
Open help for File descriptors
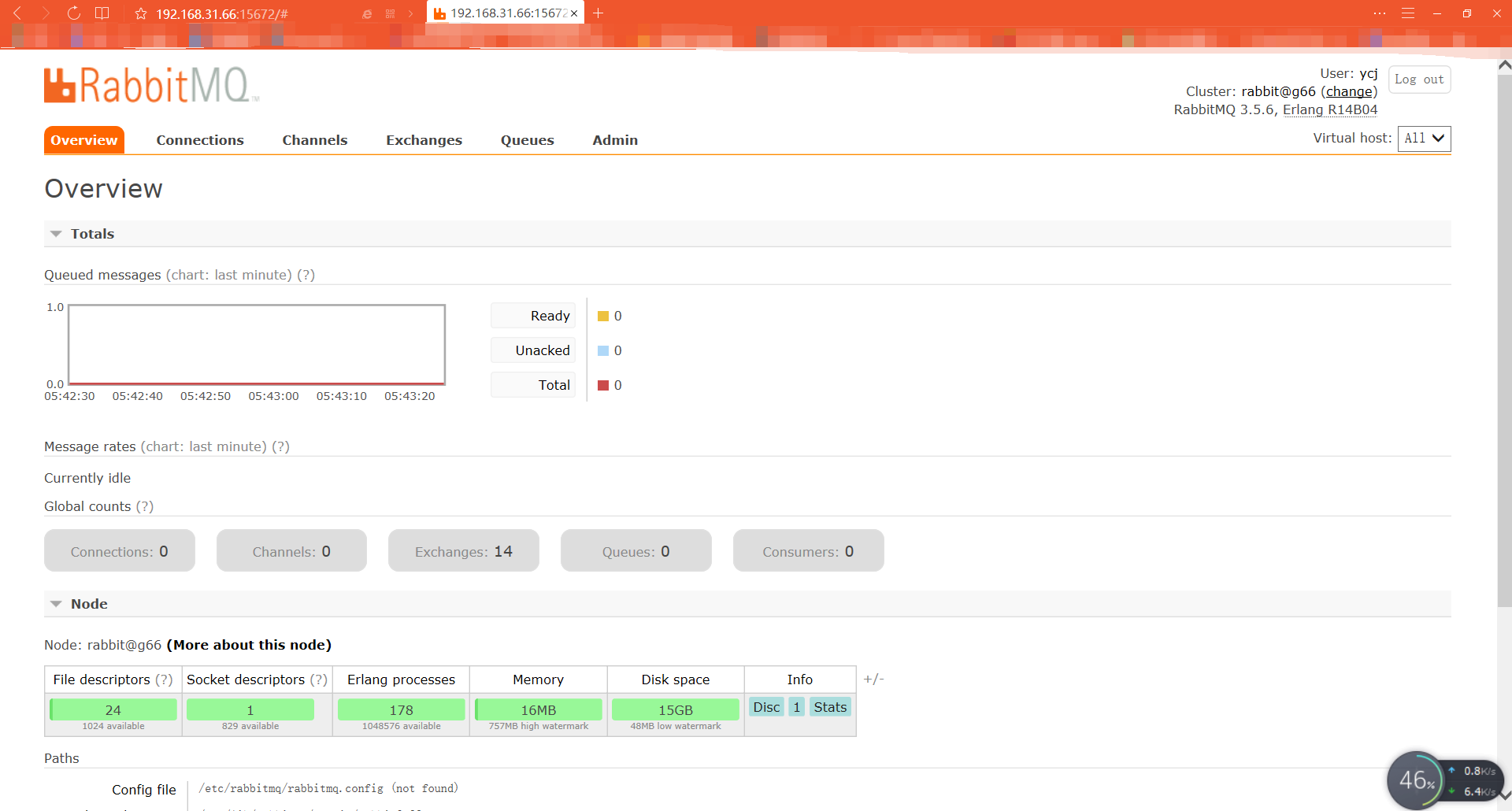point(164,680)
